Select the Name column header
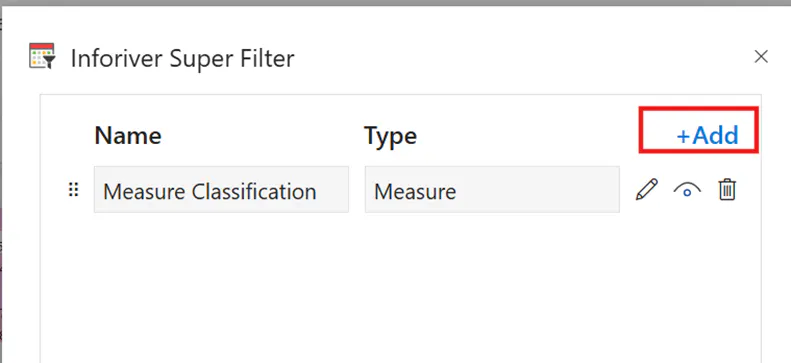Viewport: 791px width, 363px height. [x=128, y=136]
